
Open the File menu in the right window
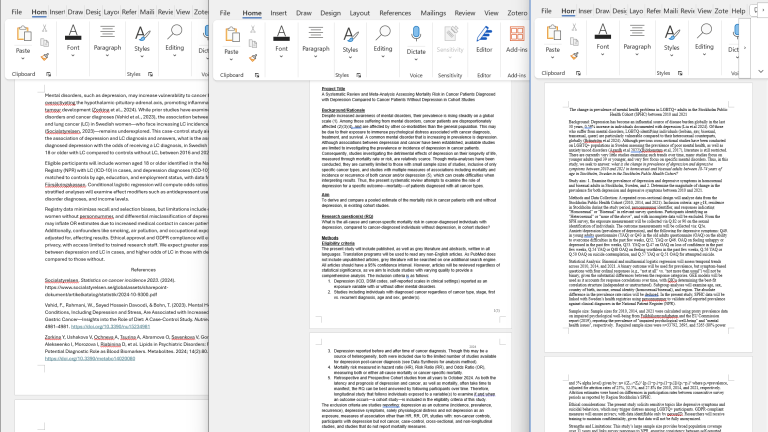(x=546, y=11)
